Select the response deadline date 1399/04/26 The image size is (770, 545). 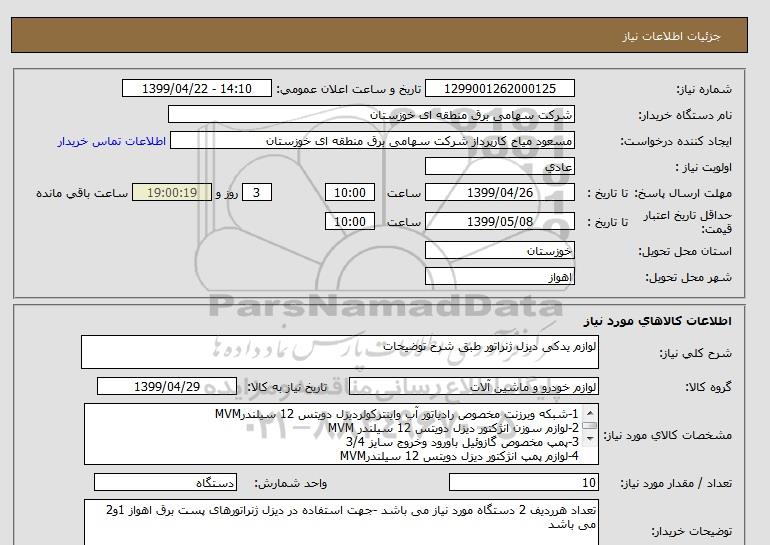(x=500, y=193)
